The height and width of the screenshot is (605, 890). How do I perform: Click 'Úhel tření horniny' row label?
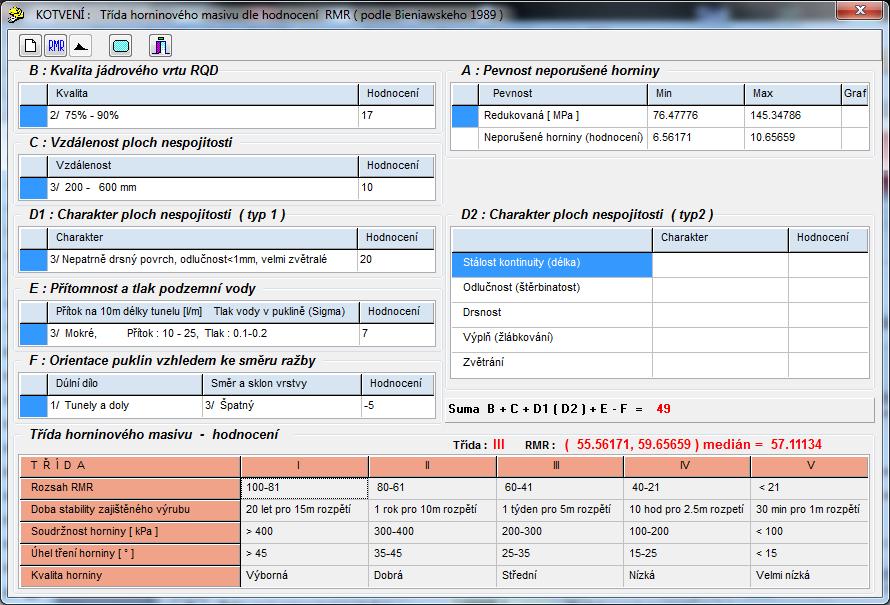point(130,554)
